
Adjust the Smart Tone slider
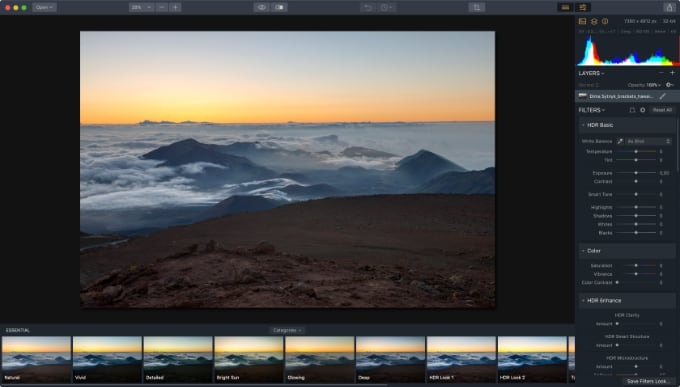636,194
